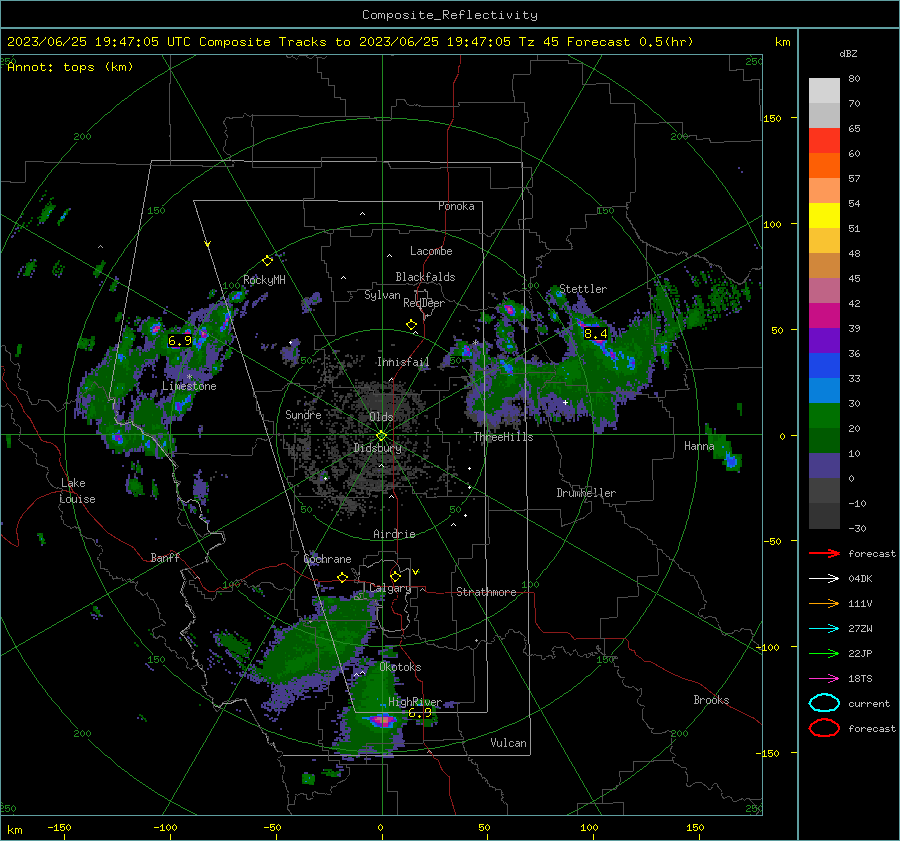Click the Innisfail city label
This screenshot has width=900, height=841.
(403, 362)
